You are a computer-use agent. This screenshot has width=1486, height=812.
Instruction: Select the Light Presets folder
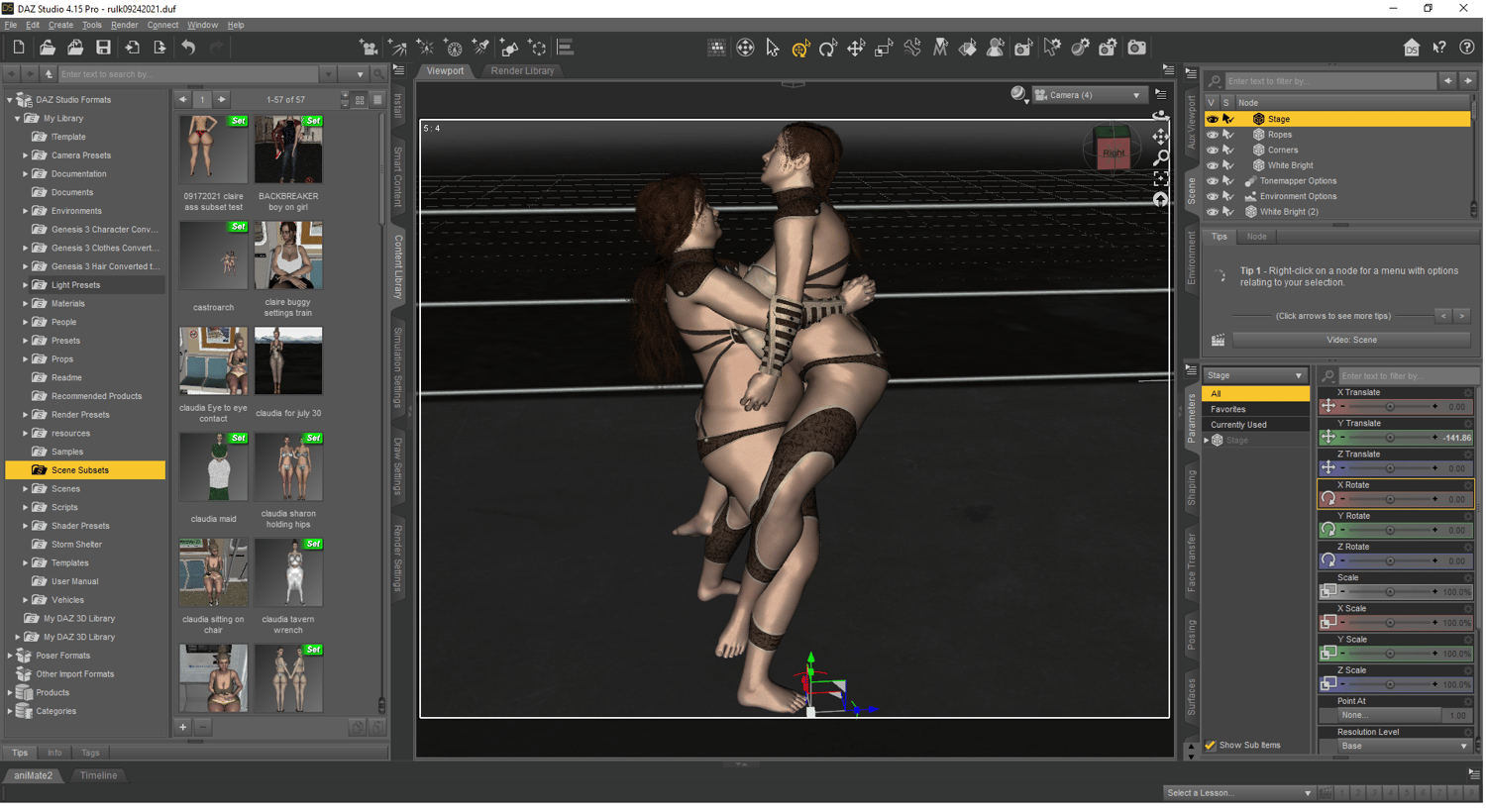coord(76,285)
